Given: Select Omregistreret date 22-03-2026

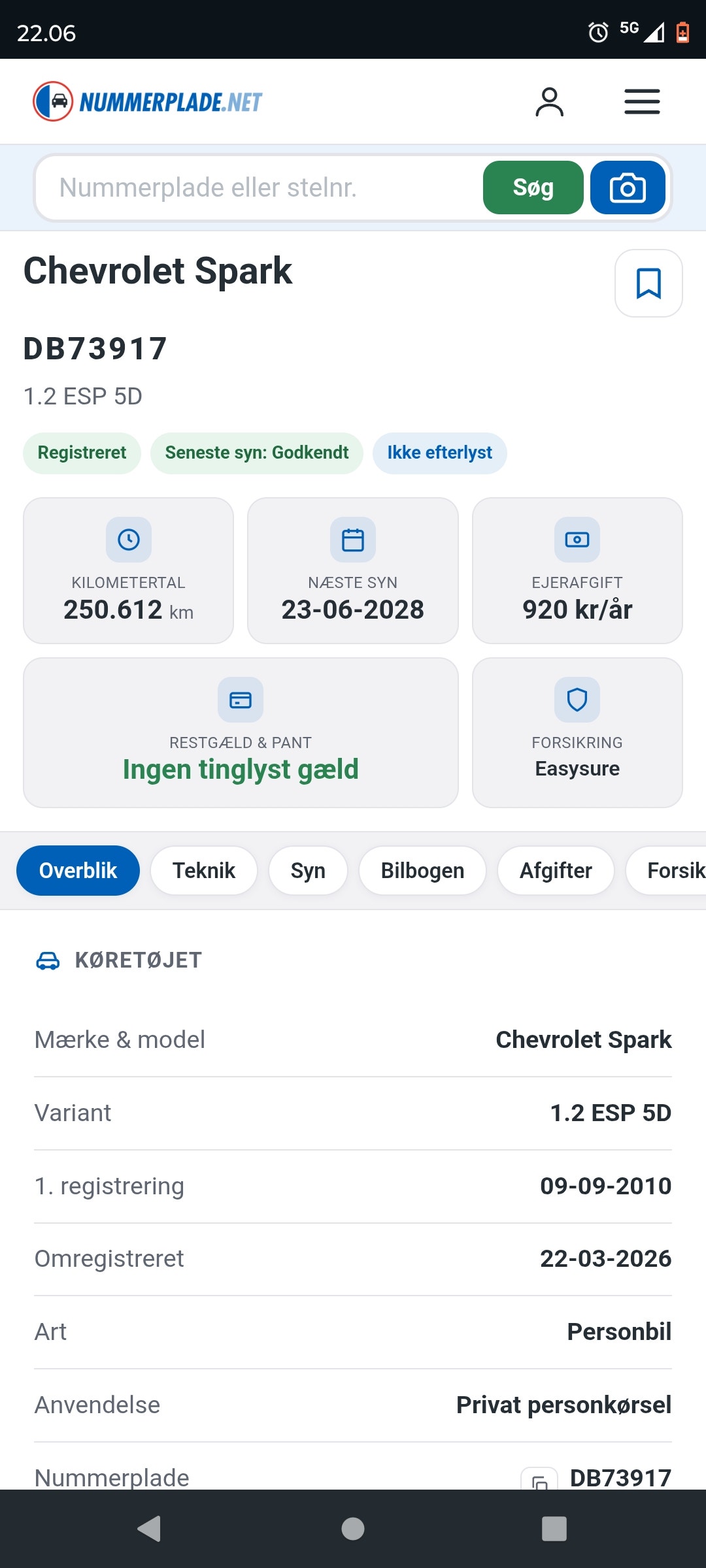Looking at the screenshot, I should [x=606, y=1258].
